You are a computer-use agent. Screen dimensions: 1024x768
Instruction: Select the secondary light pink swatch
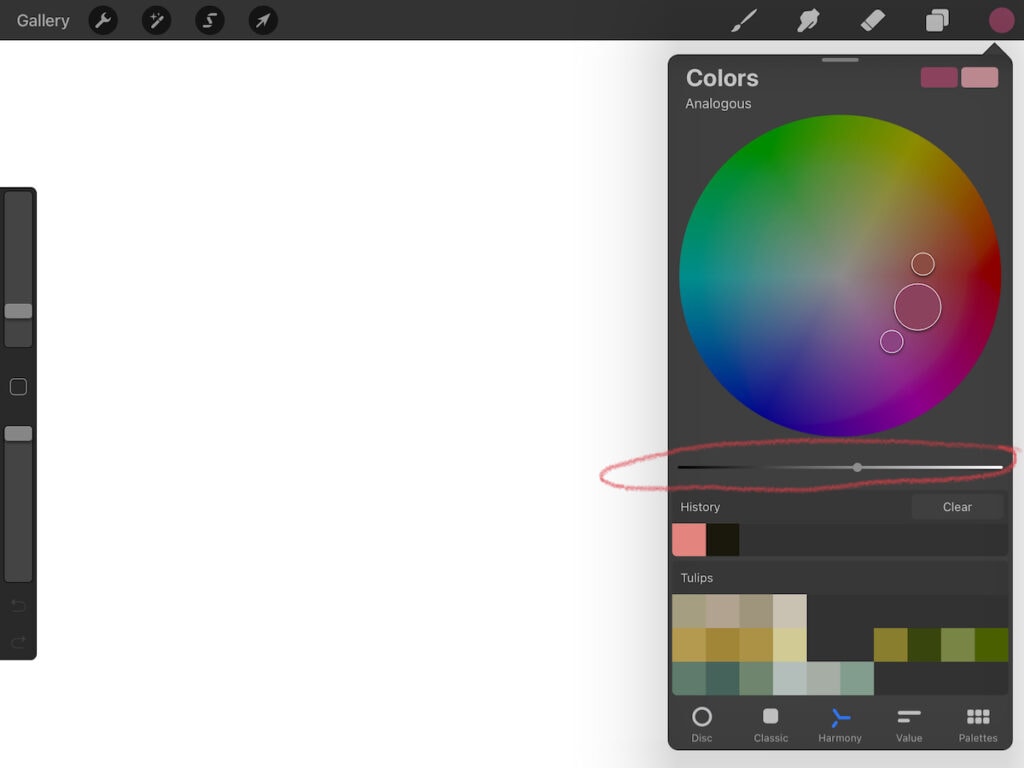(979, 77)
